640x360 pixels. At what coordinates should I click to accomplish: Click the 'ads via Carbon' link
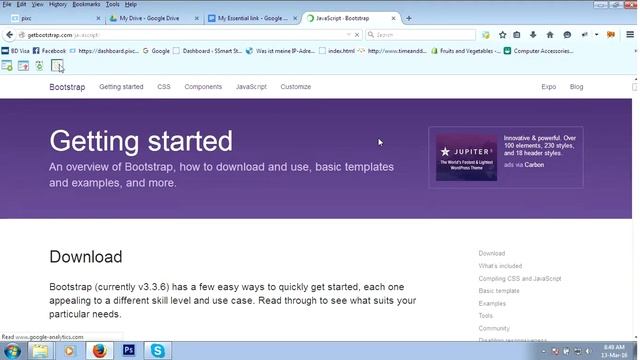[524, 165]
